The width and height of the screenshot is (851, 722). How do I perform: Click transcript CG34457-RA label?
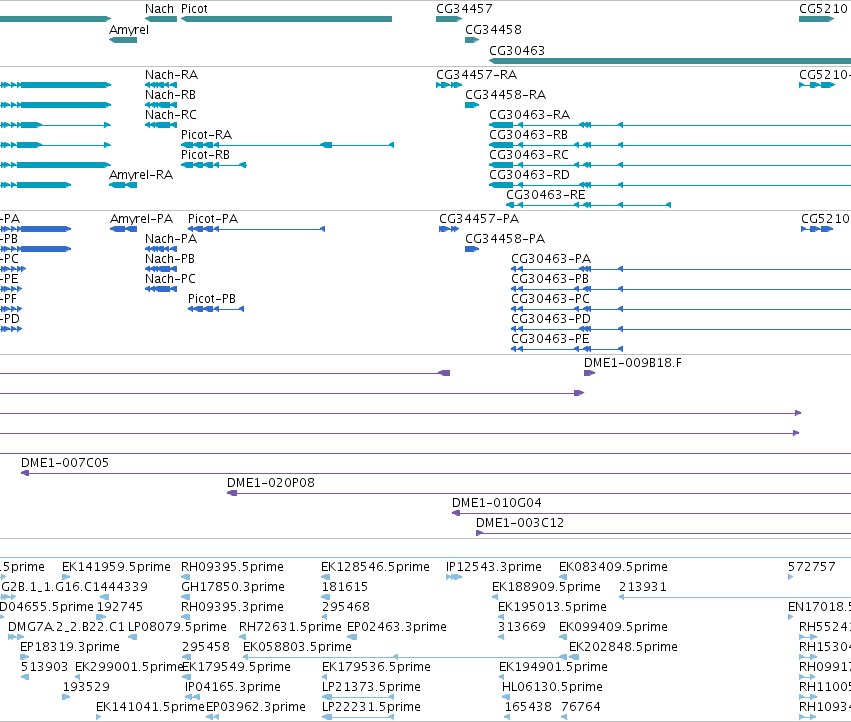tap(477, 75)
